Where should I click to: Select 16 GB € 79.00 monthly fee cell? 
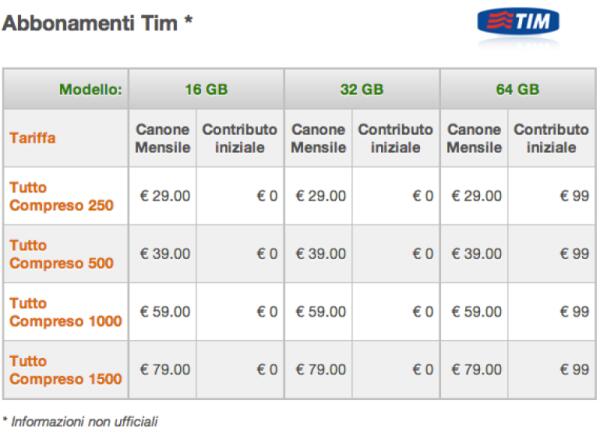click(163, 370)
